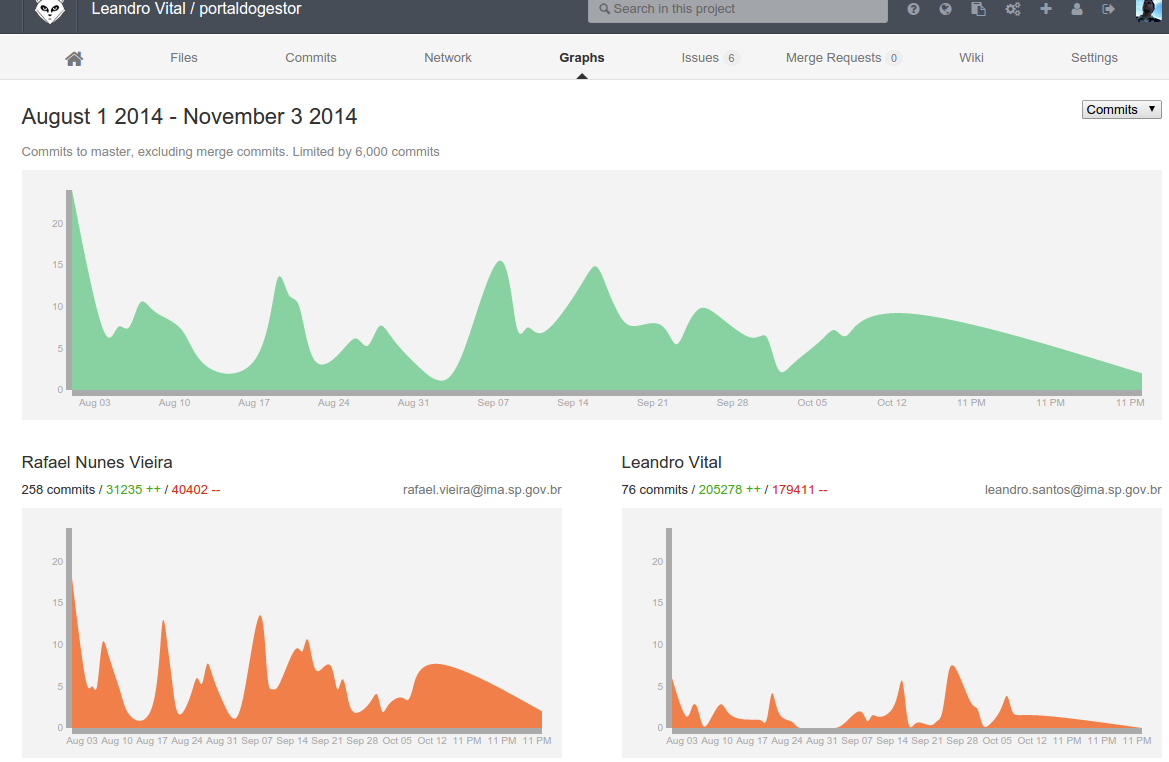
Task: Click additions count 31235 ++
Action: pos(133,490)
